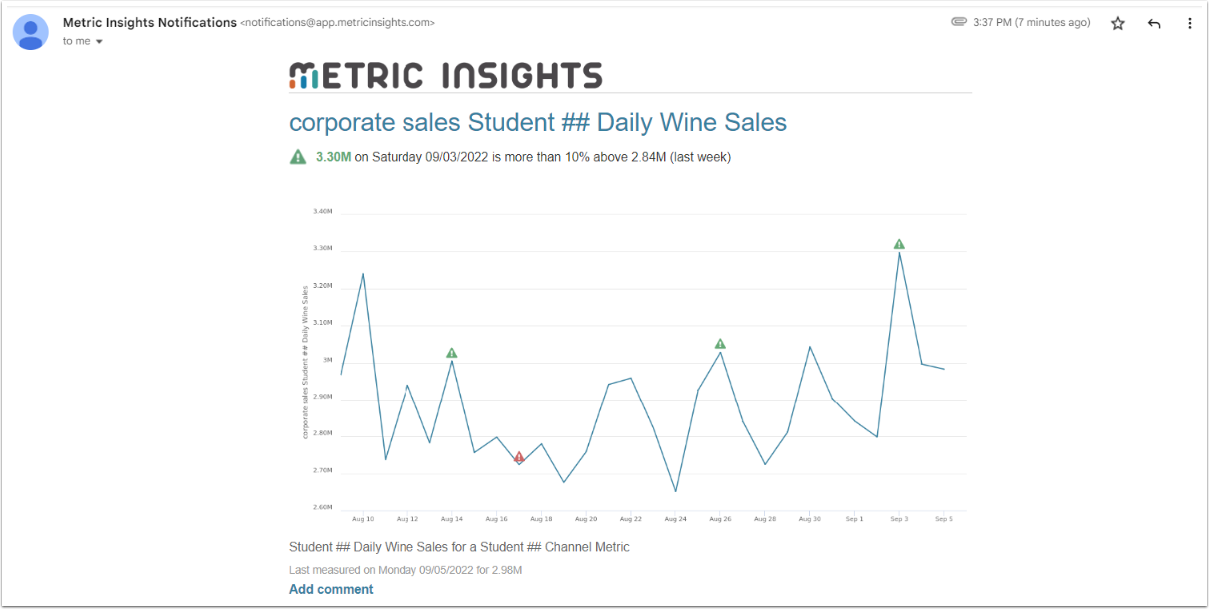Click the sender's profile avatar

31,31
